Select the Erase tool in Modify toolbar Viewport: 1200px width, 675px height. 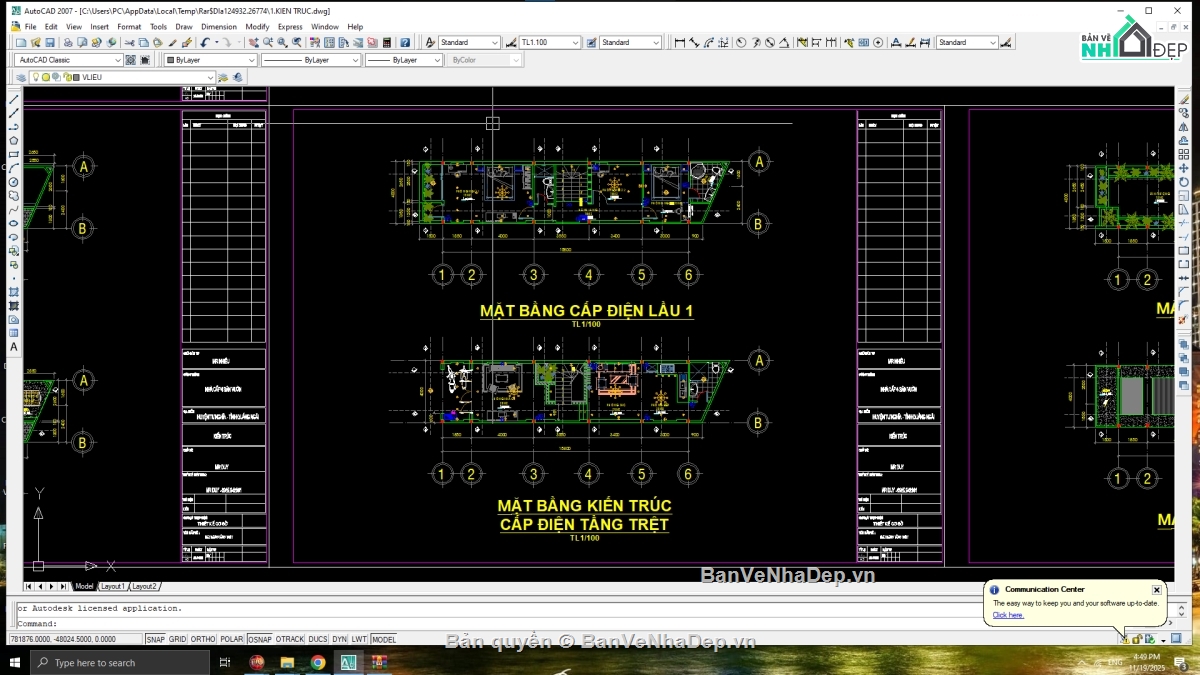click(x=1184, y=100)
